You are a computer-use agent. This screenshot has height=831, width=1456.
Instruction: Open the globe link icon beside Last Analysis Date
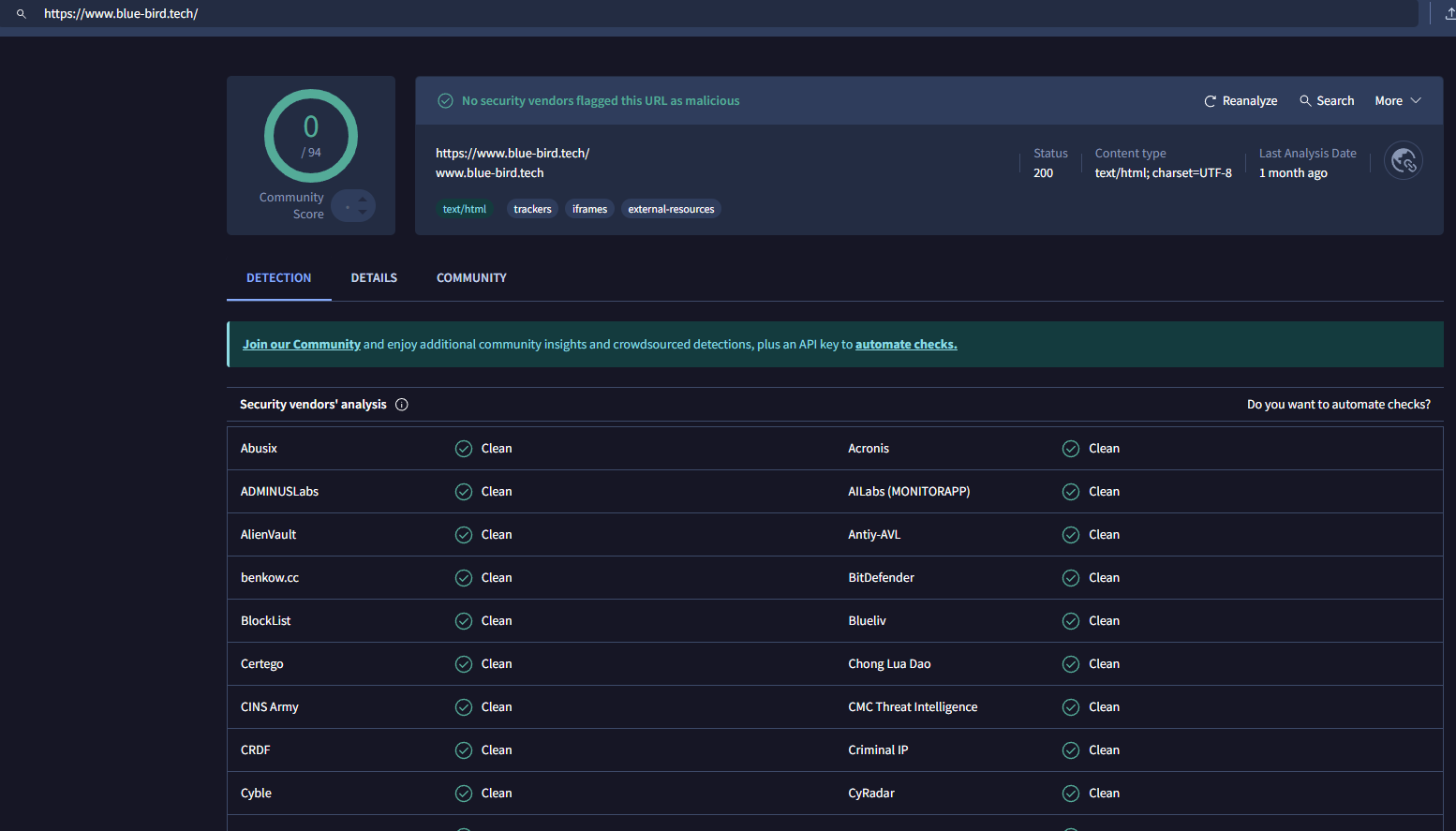[x=1404, y=161]
